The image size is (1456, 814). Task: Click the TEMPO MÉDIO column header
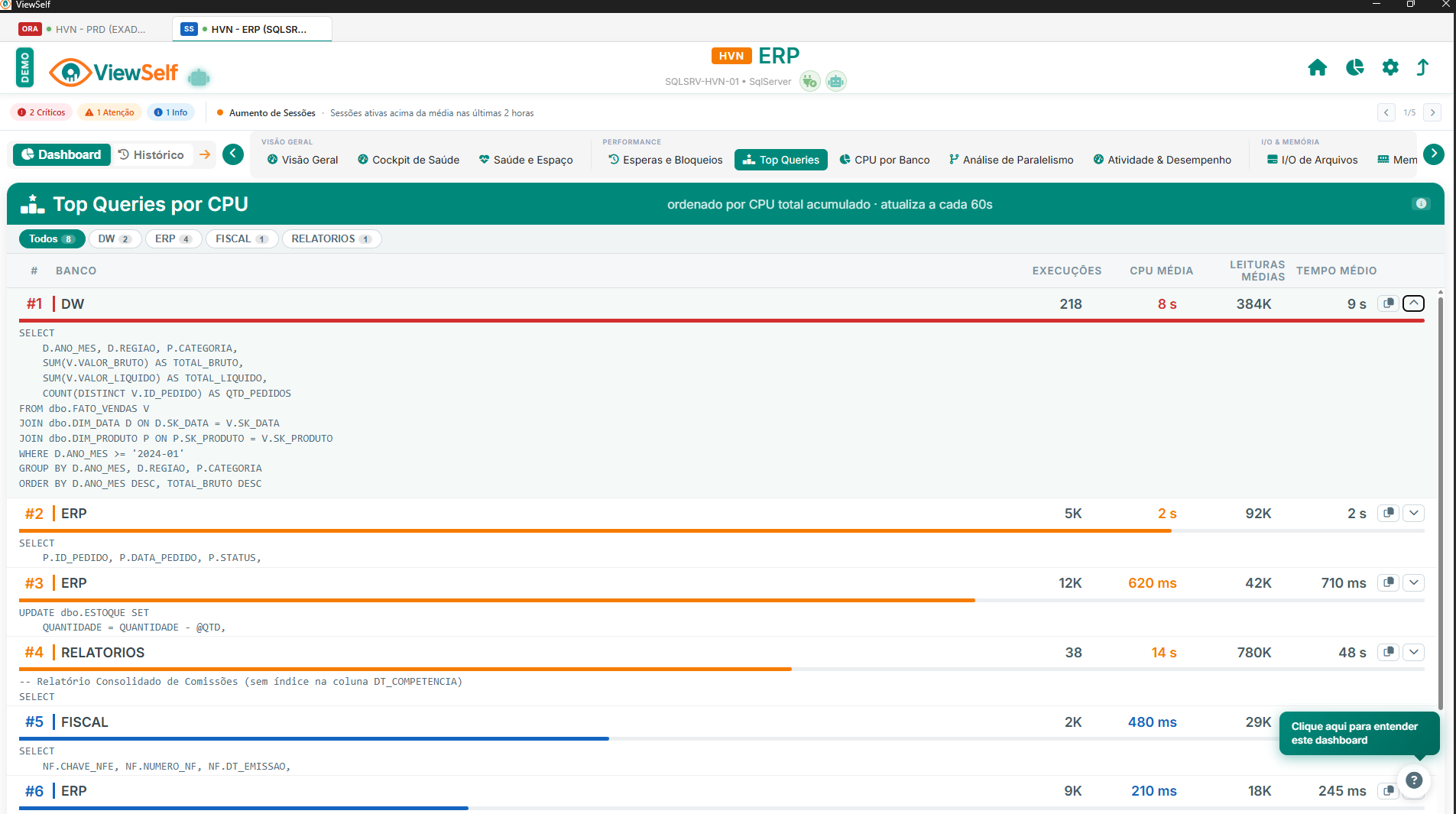point(1336,271)
